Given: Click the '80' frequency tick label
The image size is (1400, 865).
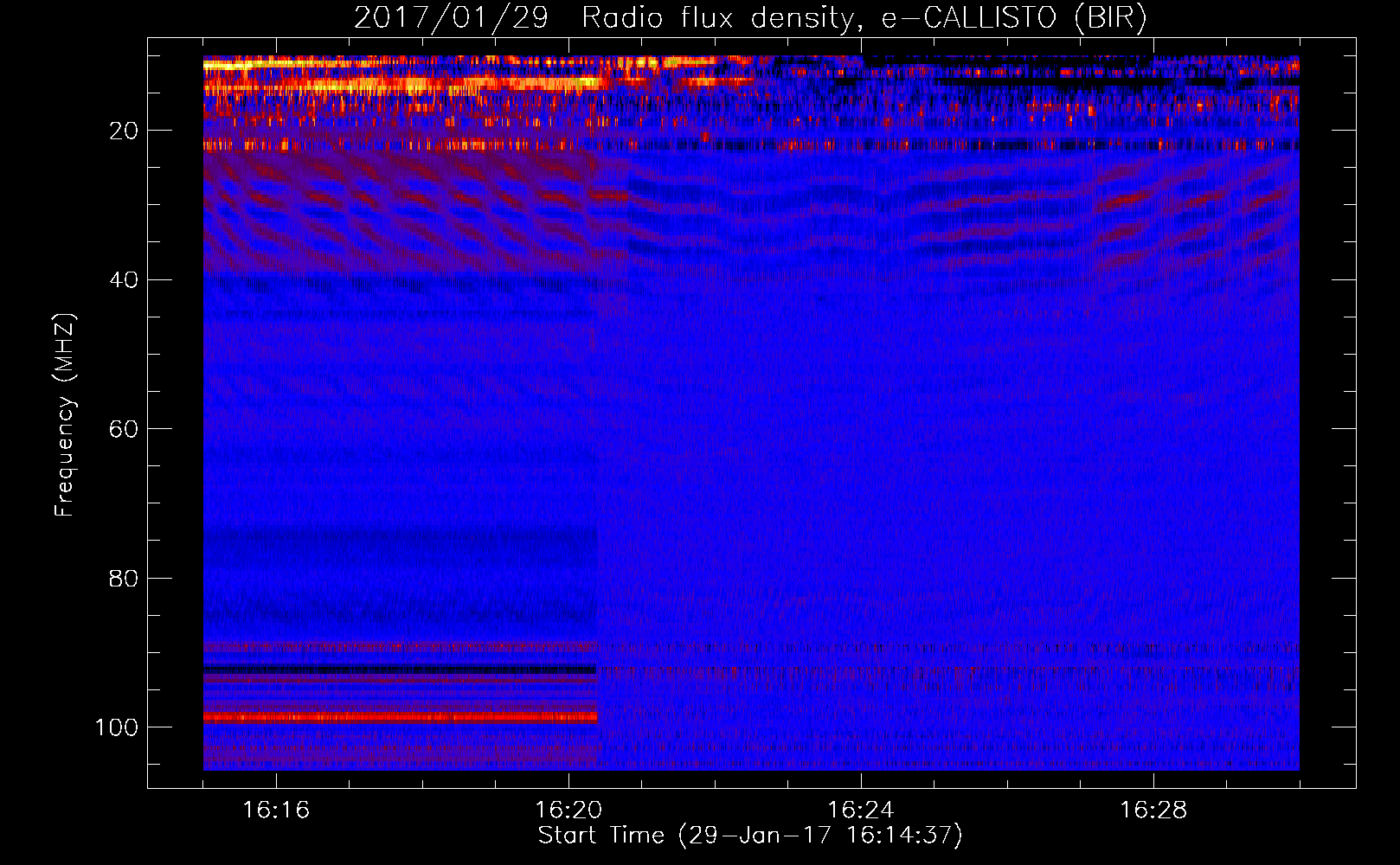Looking at the screenshot, I should (x=125, y=579).
